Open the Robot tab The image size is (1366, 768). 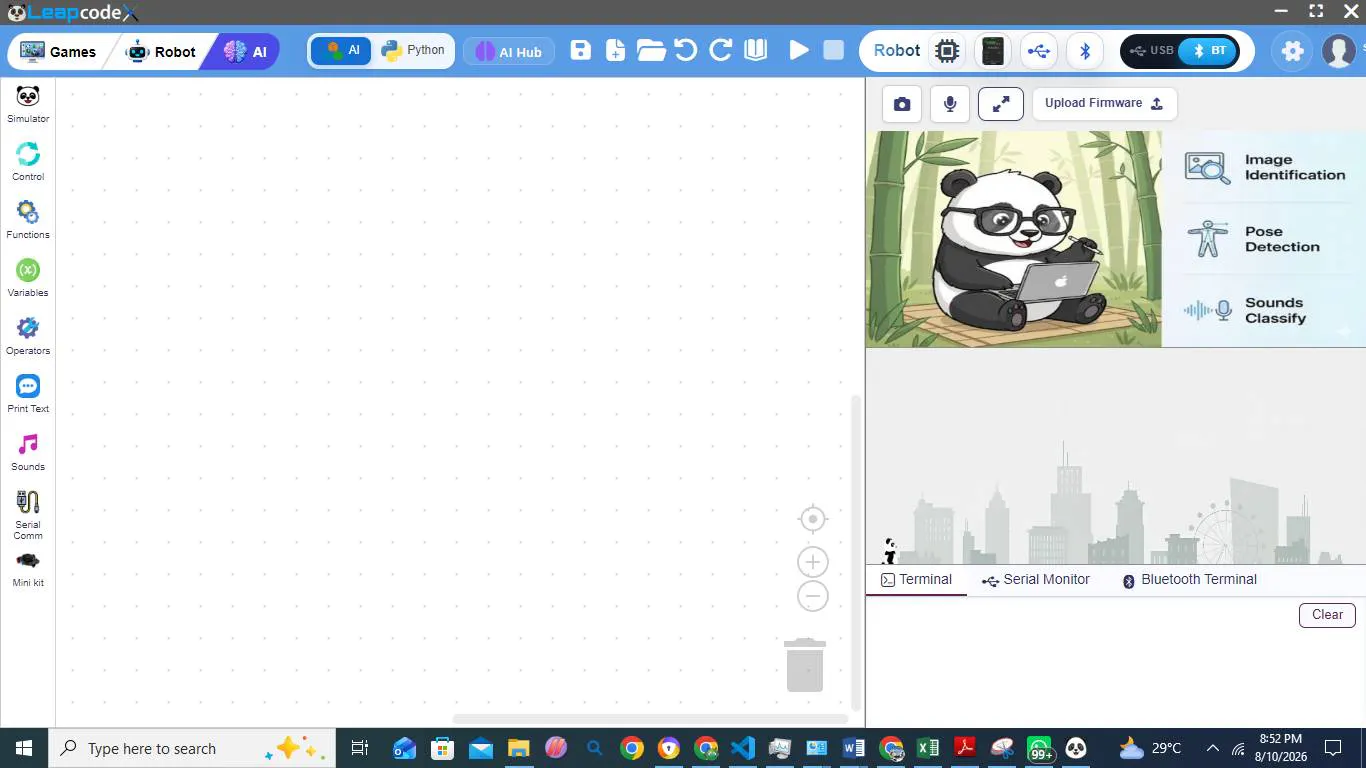(161, 52)
